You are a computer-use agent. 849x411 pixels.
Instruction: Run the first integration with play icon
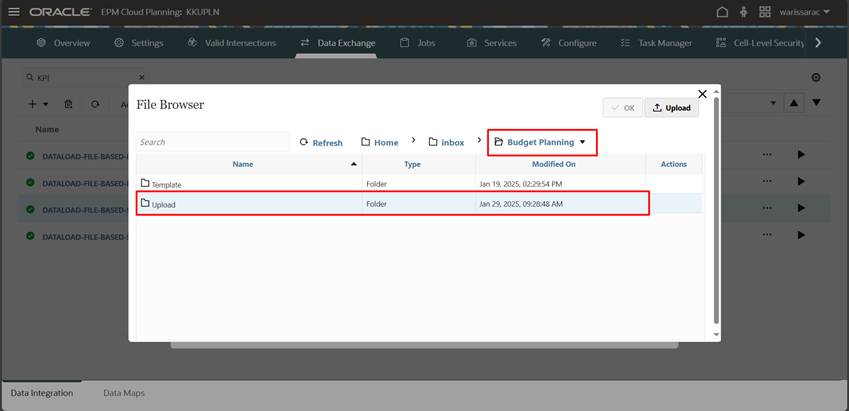point(801,155)
